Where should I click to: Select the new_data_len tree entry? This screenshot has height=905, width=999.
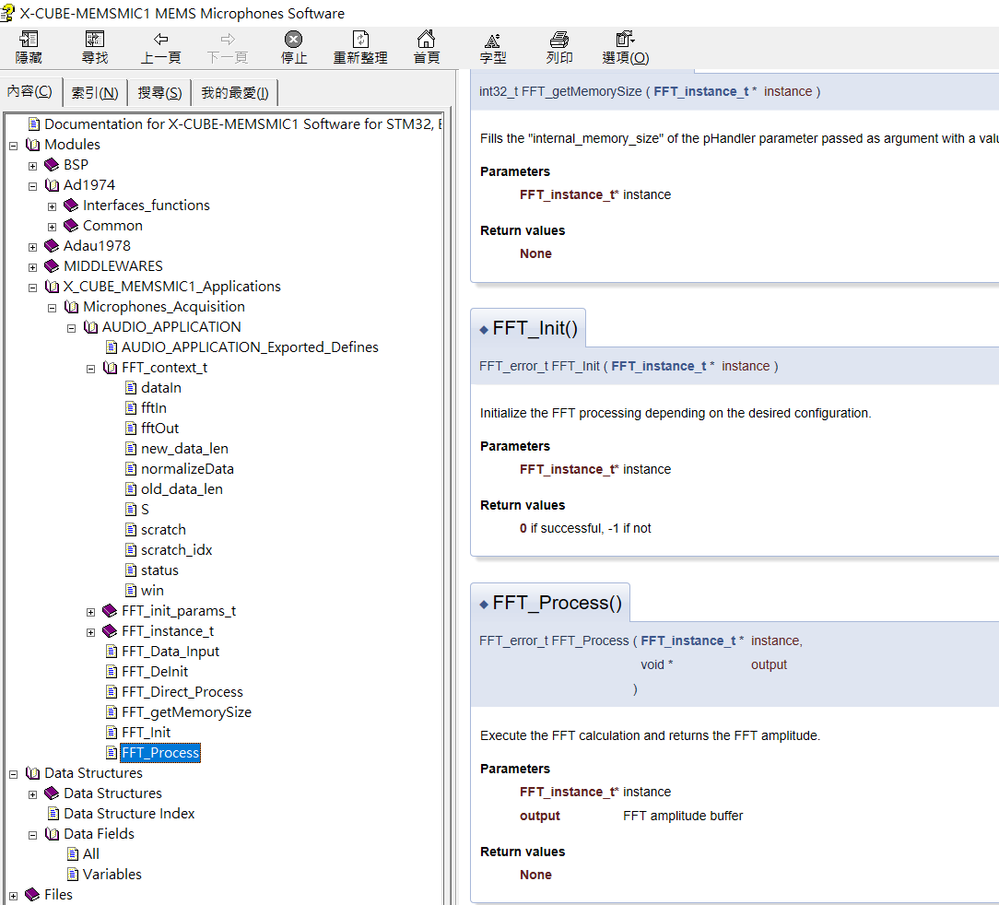(185, 449)
